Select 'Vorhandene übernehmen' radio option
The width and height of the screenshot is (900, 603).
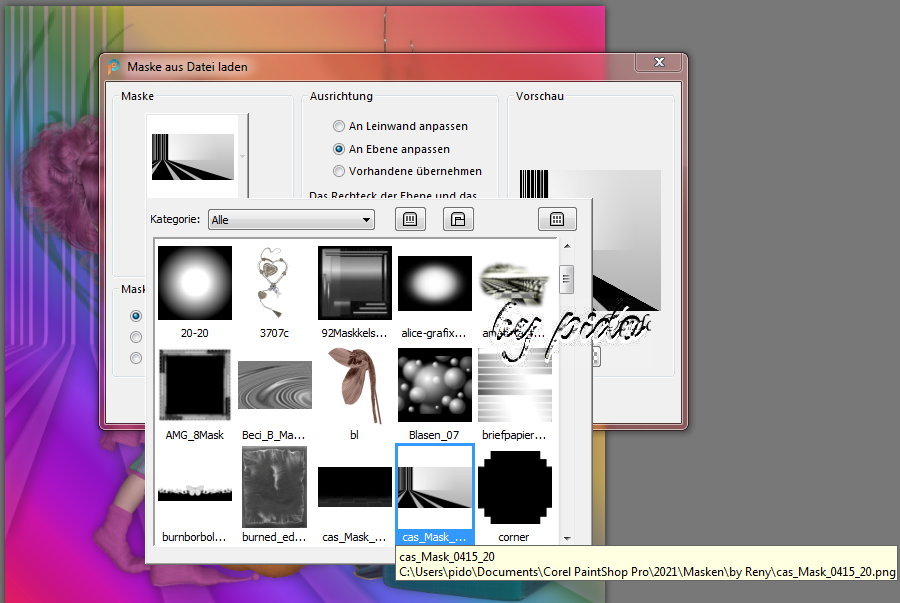click(x=340, y=171)
